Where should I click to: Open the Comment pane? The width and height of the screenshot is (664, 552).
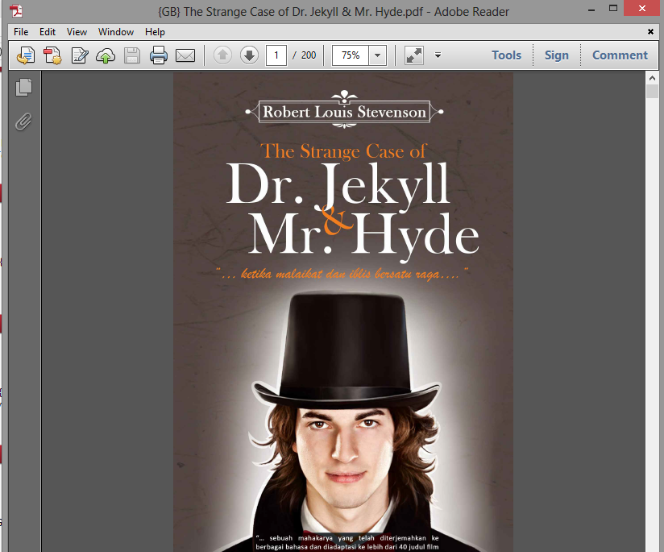620,55
